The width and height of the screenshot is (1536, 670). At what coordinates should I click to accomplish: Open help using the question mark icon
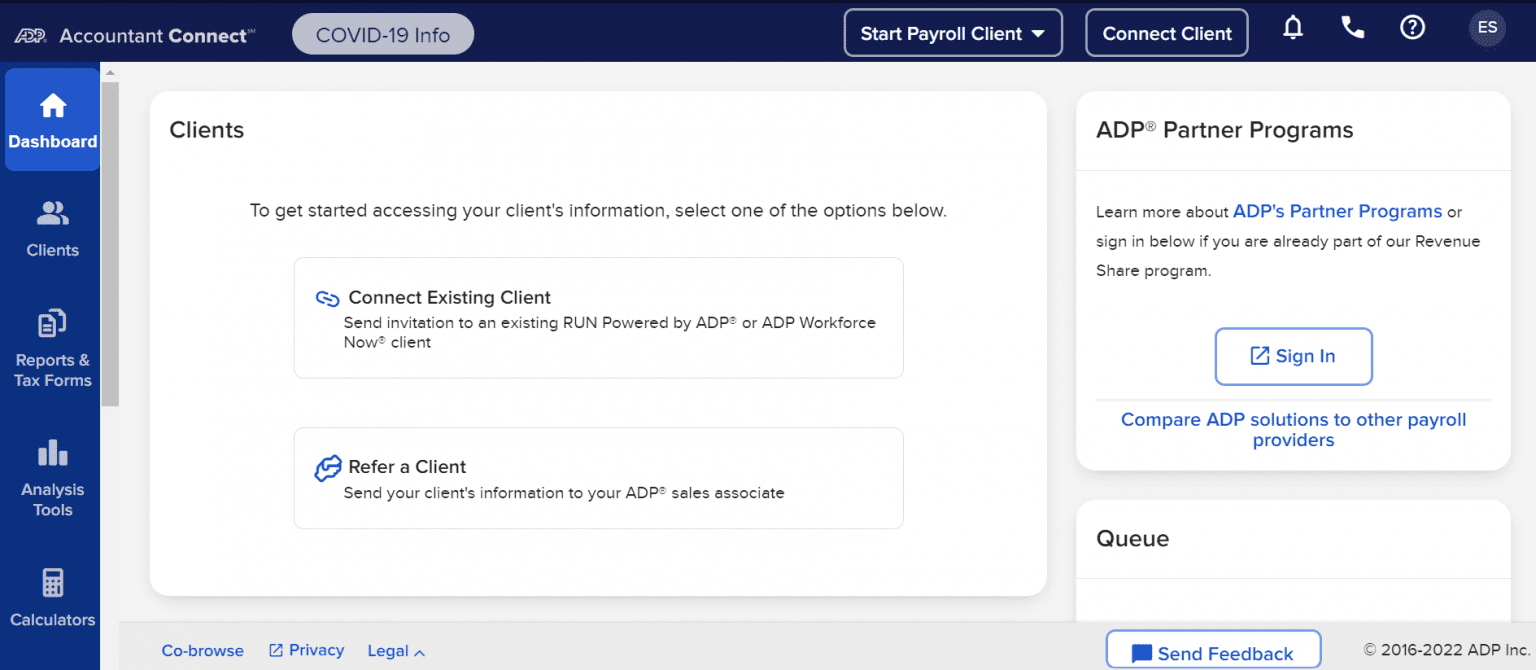[x=1412, y=28]
